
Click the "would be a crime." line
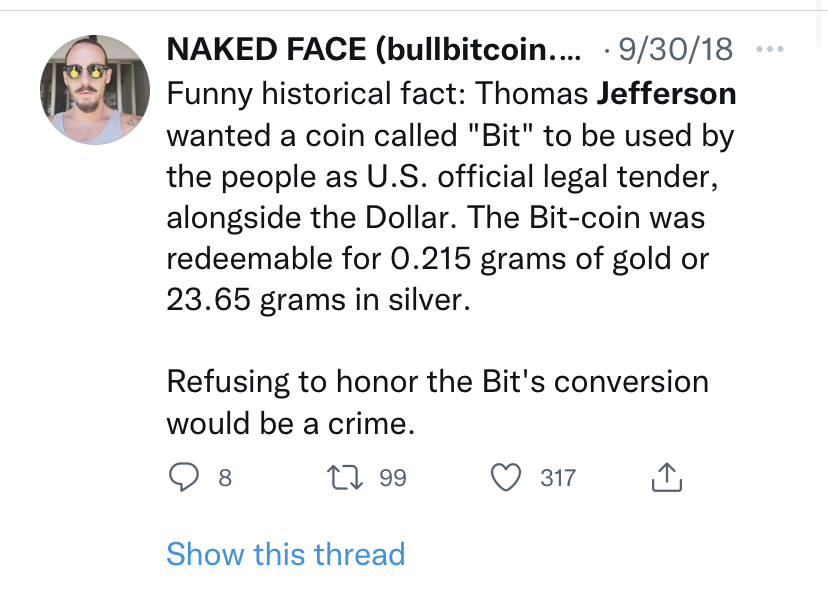pos(290,423)
